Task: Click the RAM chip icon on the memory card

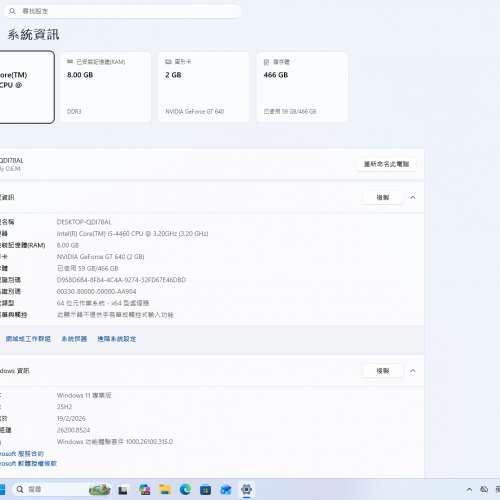Action: click(x=70, y=62)
